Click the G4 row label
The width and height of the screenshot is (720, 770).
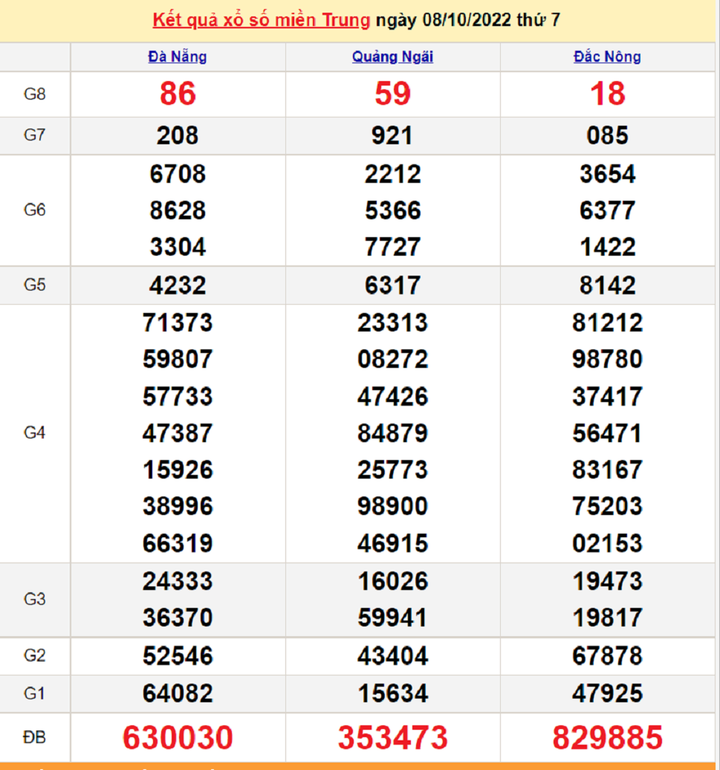coord(35,433)
